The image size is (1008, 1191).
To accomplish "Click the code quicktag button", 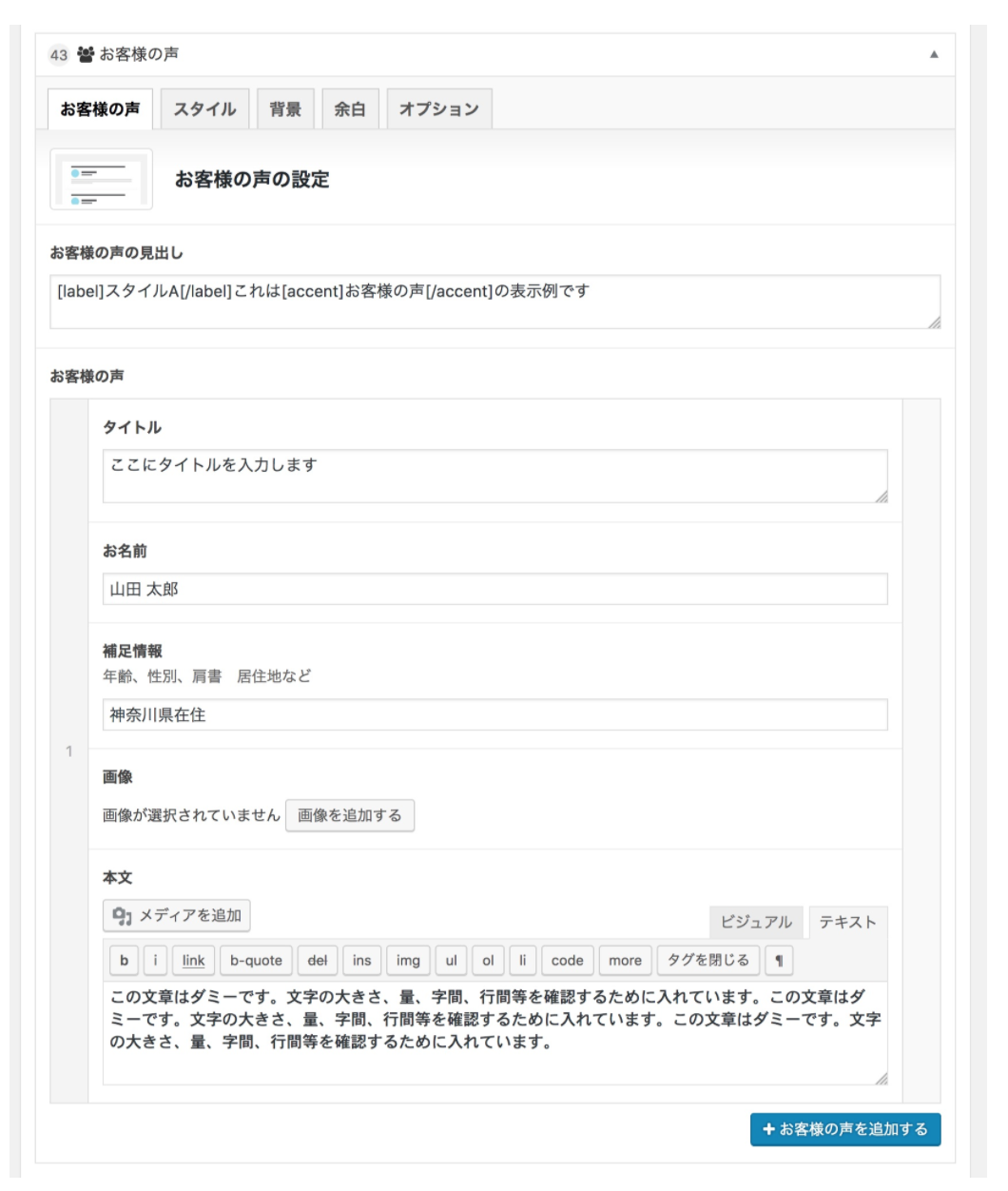I will tap(568, 961).
